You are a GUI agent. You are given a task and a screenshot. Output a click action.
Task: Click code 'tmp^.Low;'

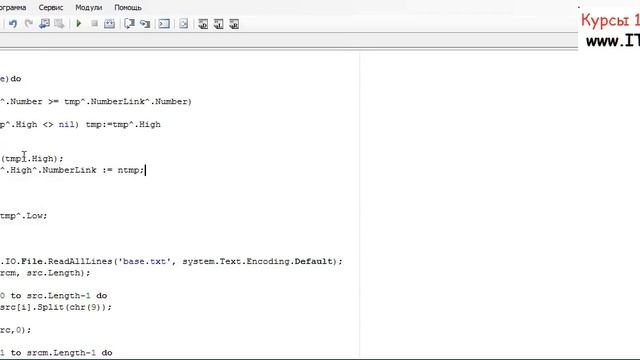click(x=24, y=216)
